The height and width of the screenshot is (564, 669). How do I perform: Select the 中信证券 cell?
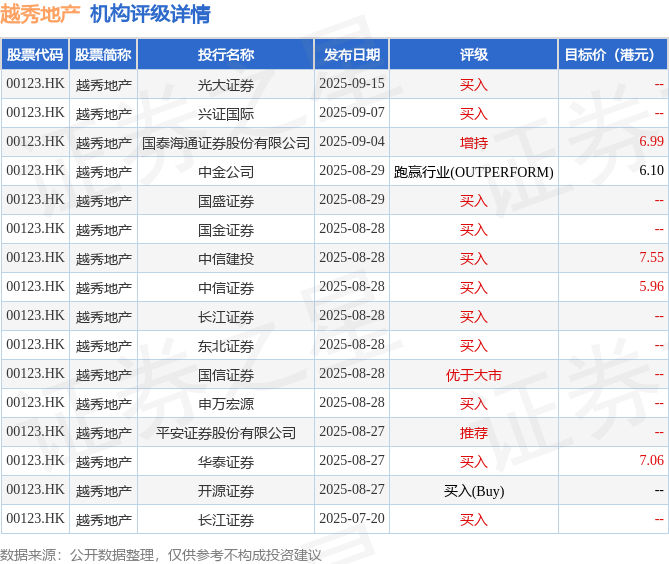(x=226, y=288)
